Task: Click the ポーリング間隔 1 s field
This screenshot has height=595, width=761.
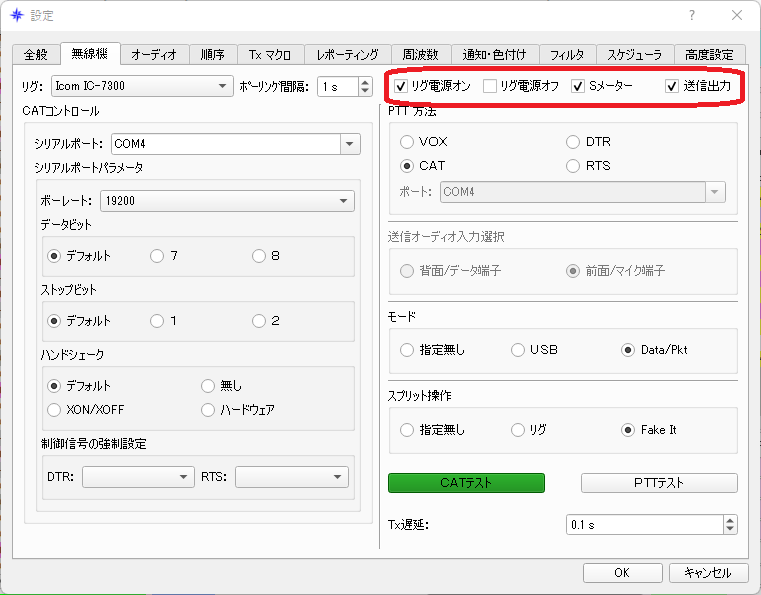Action: point(338,87)
